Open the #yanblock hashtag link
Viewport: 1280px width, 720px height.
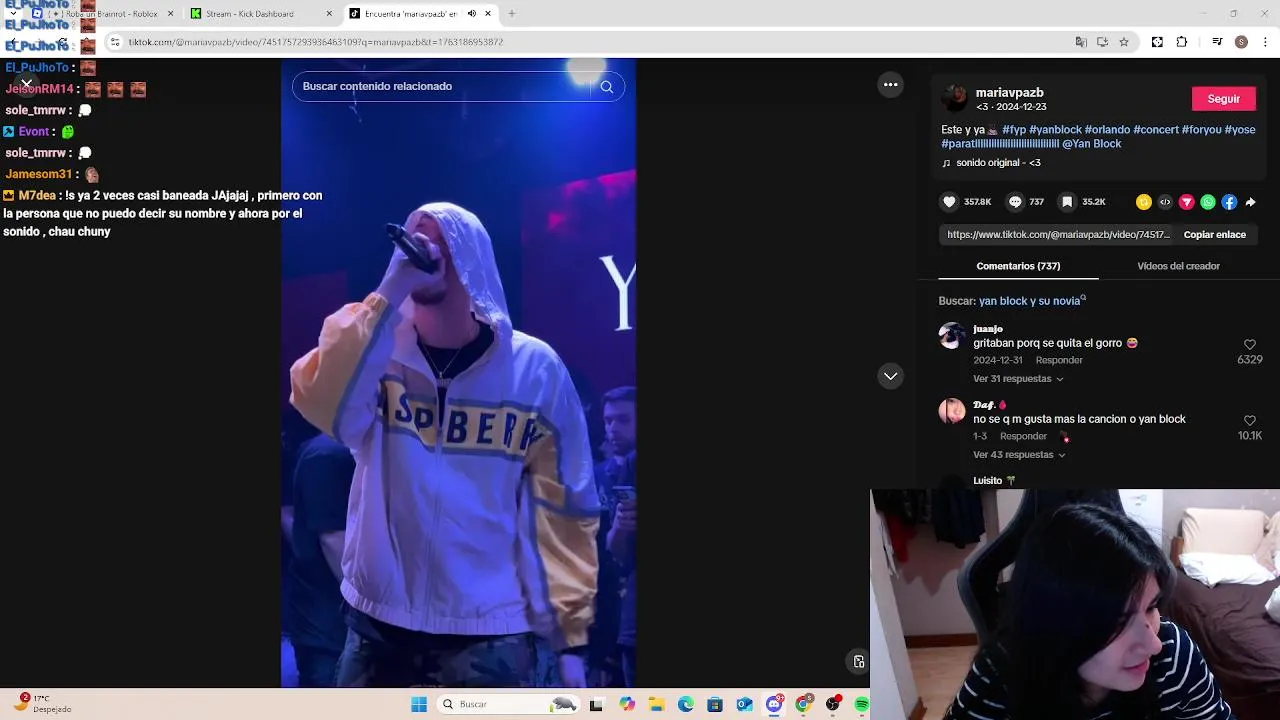(1055, 130)
